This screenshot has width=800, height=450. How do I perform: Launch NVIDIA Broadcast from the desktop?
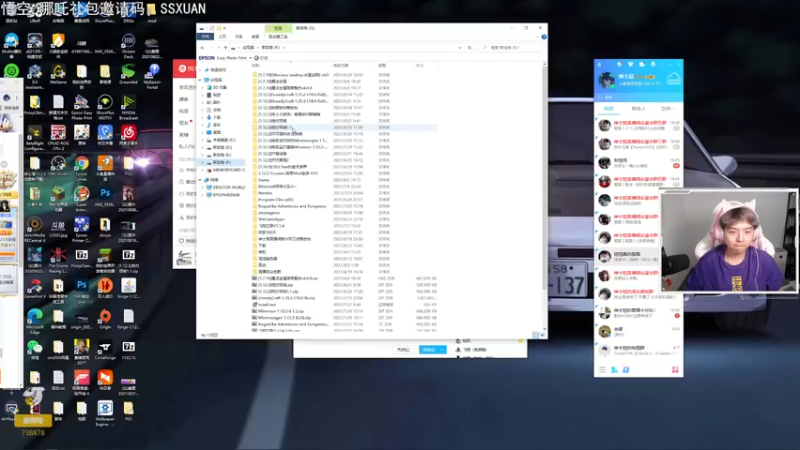pyautogui.click(x=128, y=107)
